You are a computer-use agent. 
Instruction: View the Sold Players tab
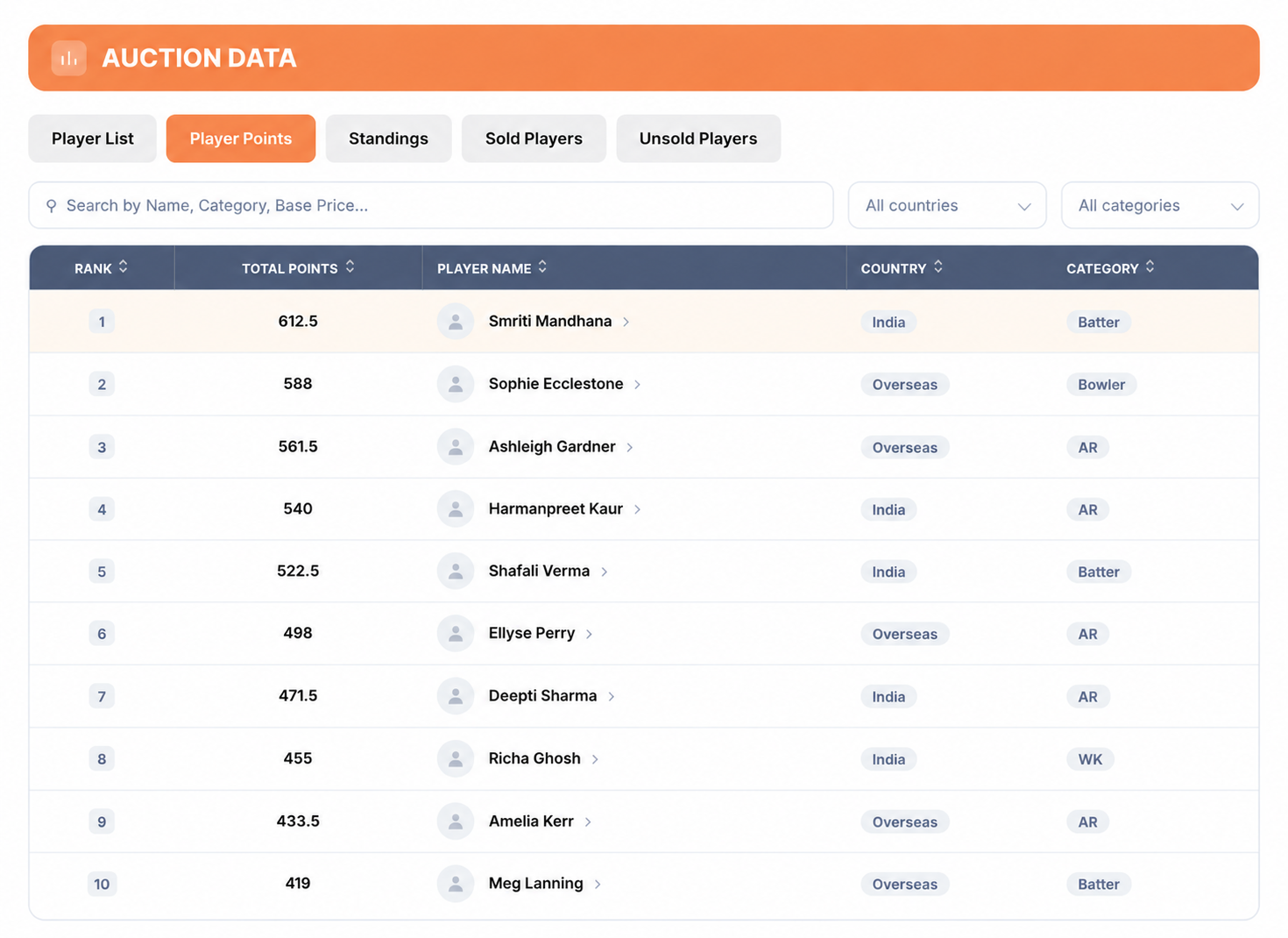pos(534,139)
